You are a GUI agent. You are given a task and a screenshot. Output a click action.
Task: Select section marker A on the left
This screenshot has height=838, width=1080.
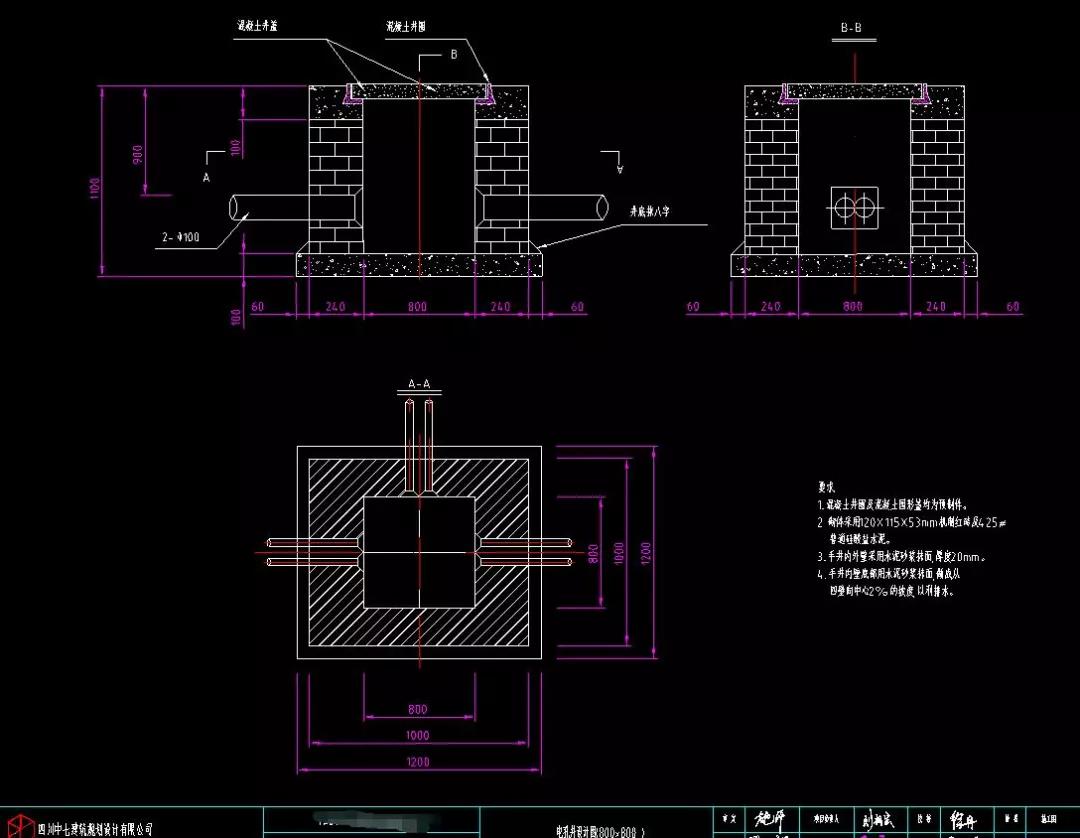tap(207, 176)
